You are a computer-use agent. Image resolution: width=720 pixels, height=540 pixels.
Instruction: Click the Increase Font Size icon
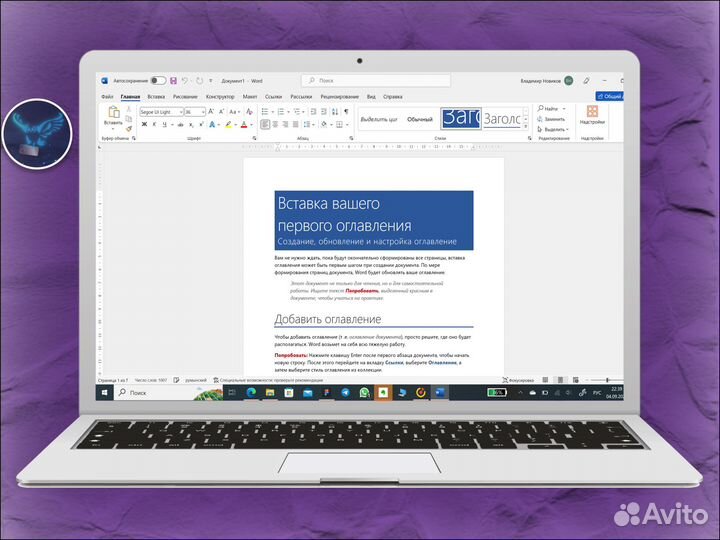211,112
